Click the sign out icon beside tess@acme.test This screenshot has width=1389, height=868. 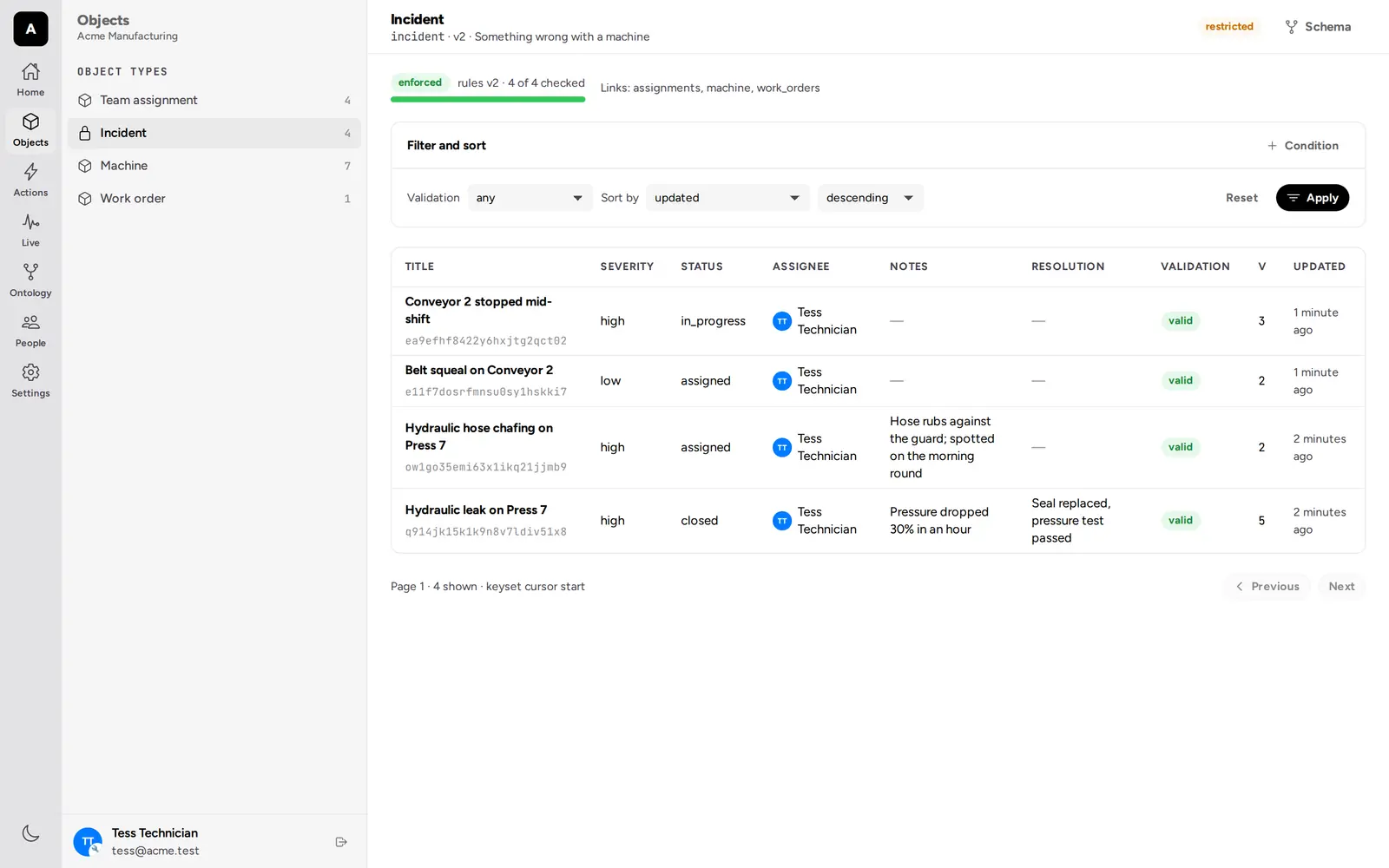[341, 842]
